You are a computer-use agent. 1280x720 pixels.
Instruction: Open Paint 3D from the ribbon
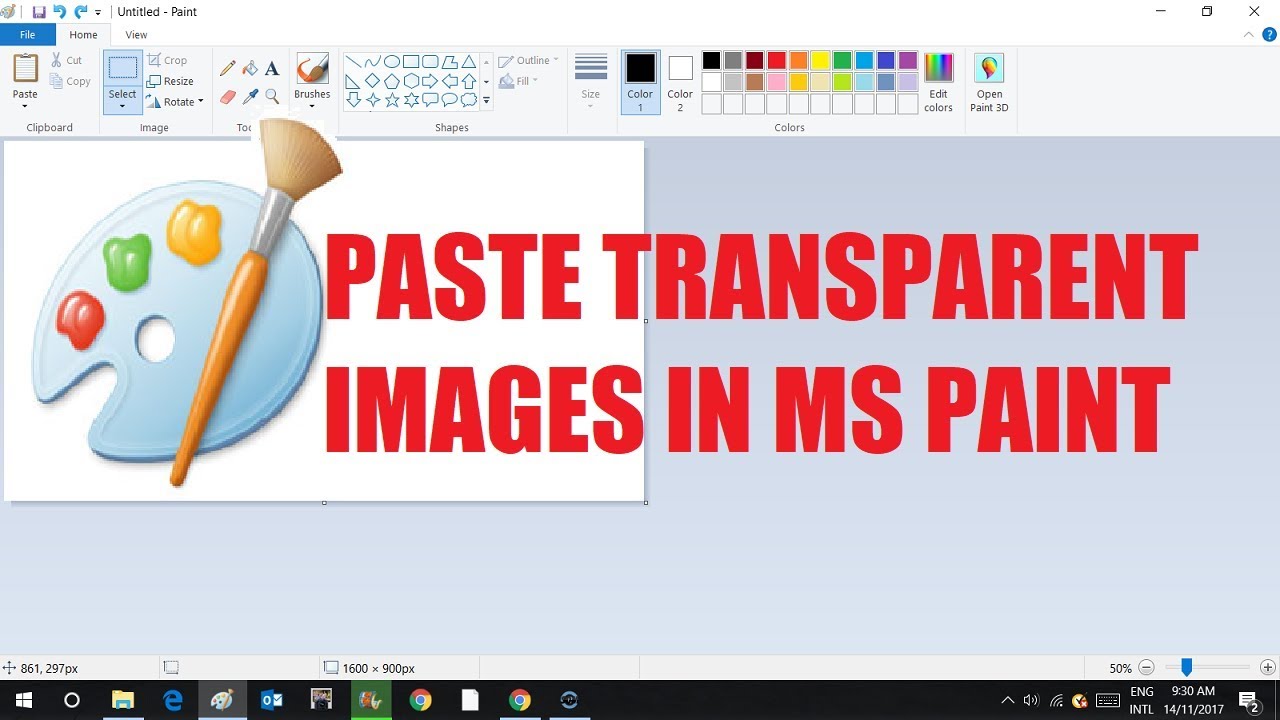(x=989, y=80)
